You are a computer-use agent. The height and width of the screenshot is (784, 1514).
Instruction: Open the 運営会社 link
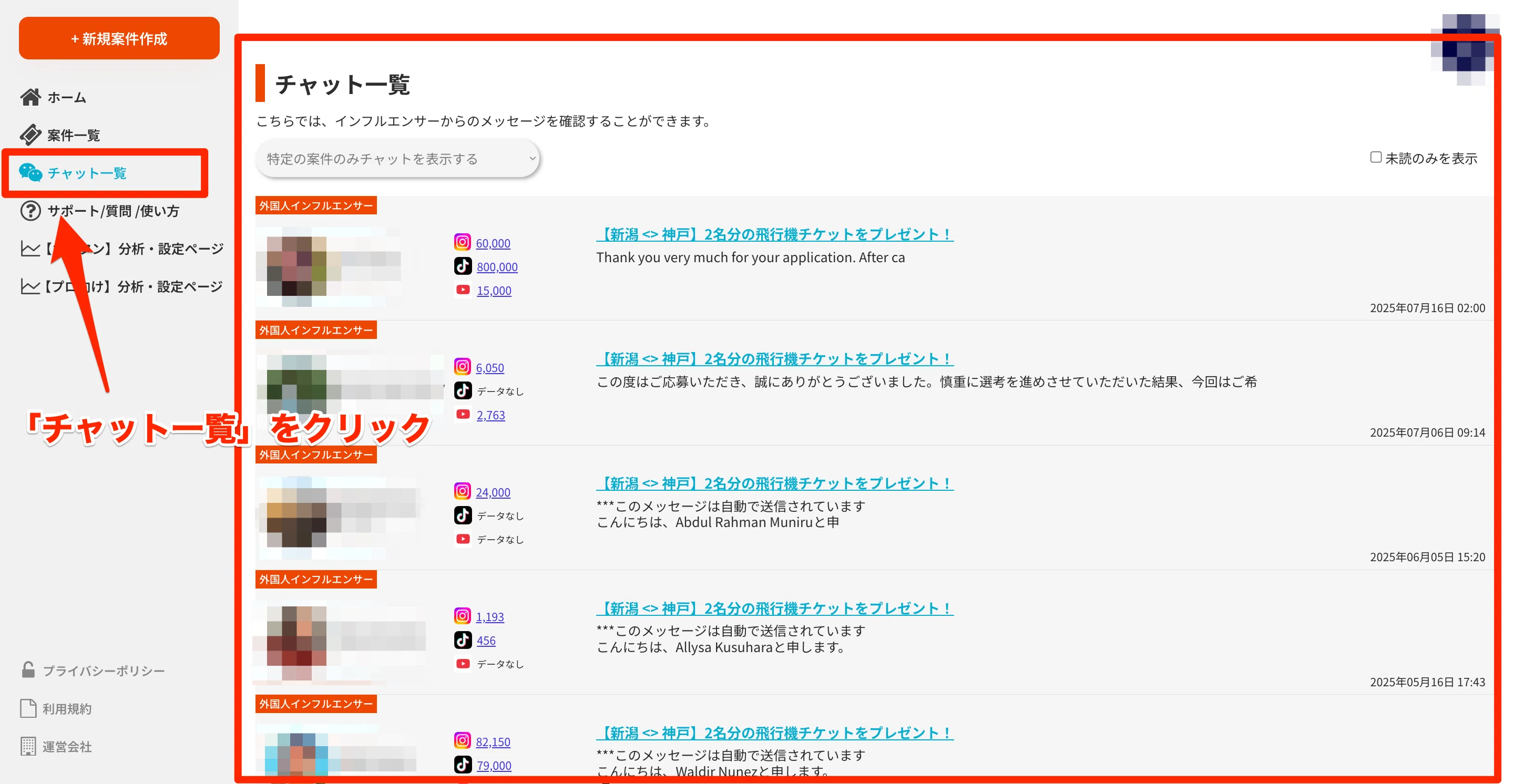coord(67,746)
